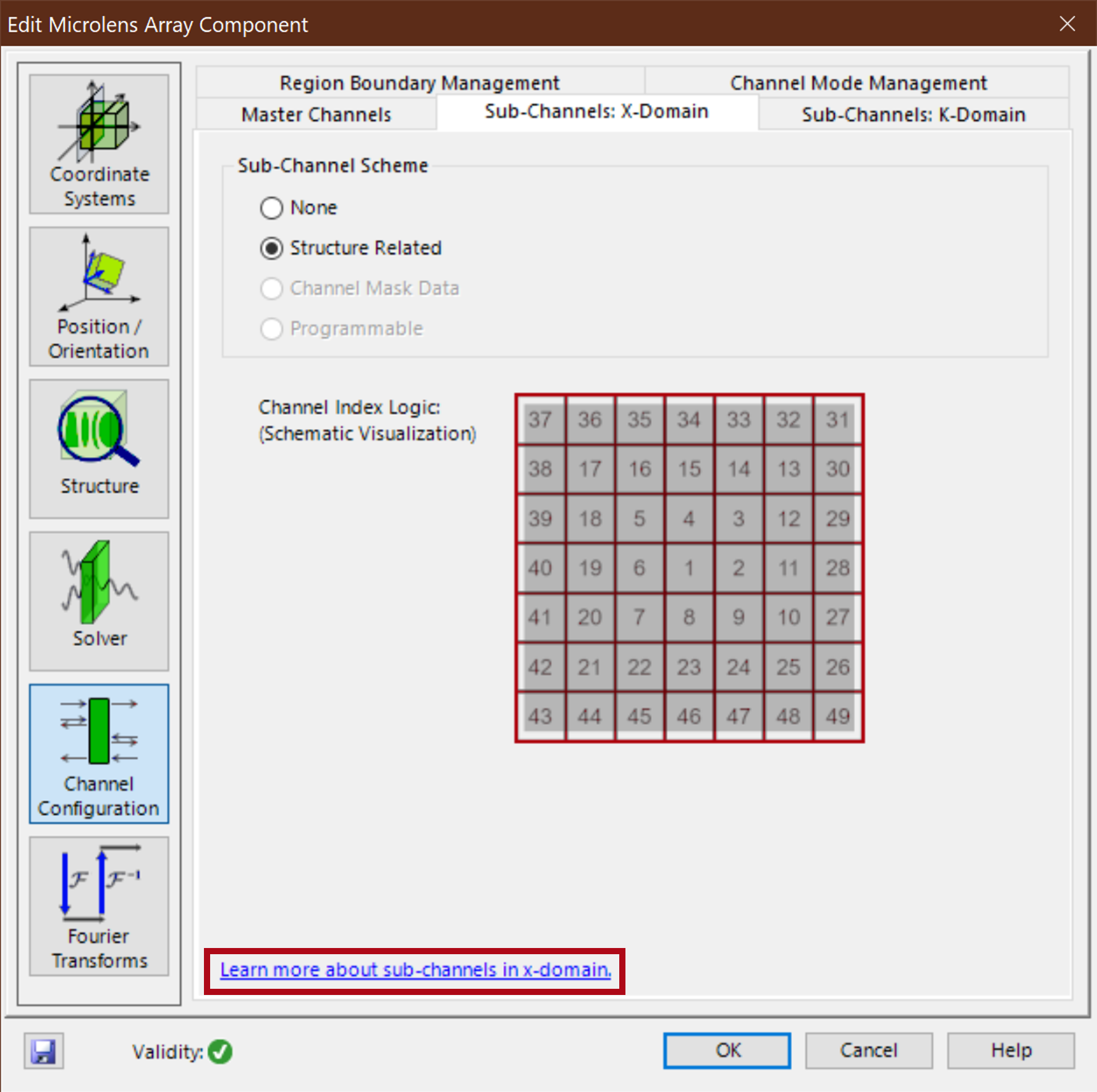Select the Programmable radio option
The width and height of the screenshot is (1097, 1092).
point(341,328)
